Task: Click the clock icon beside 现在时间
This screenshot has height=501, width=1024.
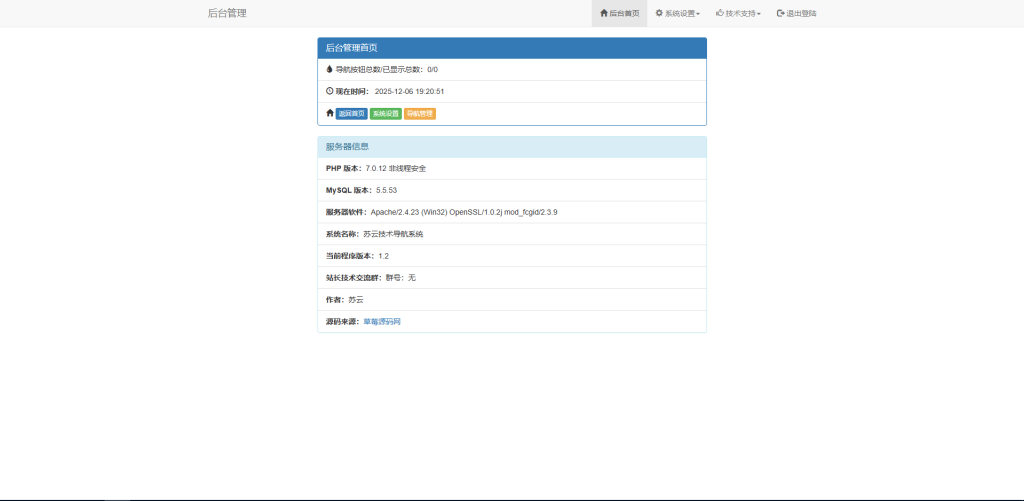Action: coord(330,91)
